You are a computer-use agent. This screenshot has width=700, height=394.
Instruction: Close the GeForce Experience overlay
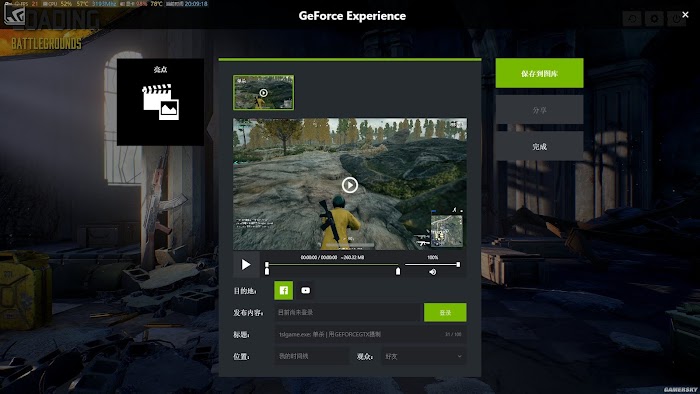(x=685, y=15)
